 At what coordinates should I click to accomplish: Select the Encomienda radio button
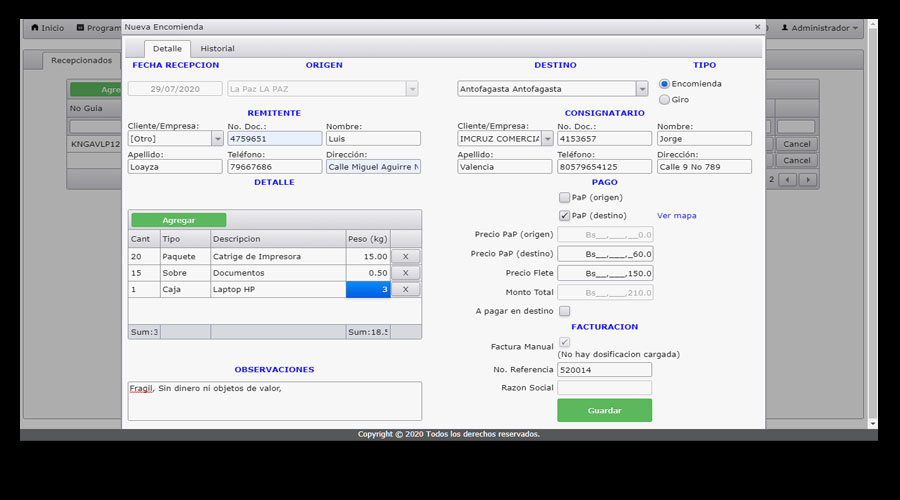pyautogui.click(x=664, y=84)
